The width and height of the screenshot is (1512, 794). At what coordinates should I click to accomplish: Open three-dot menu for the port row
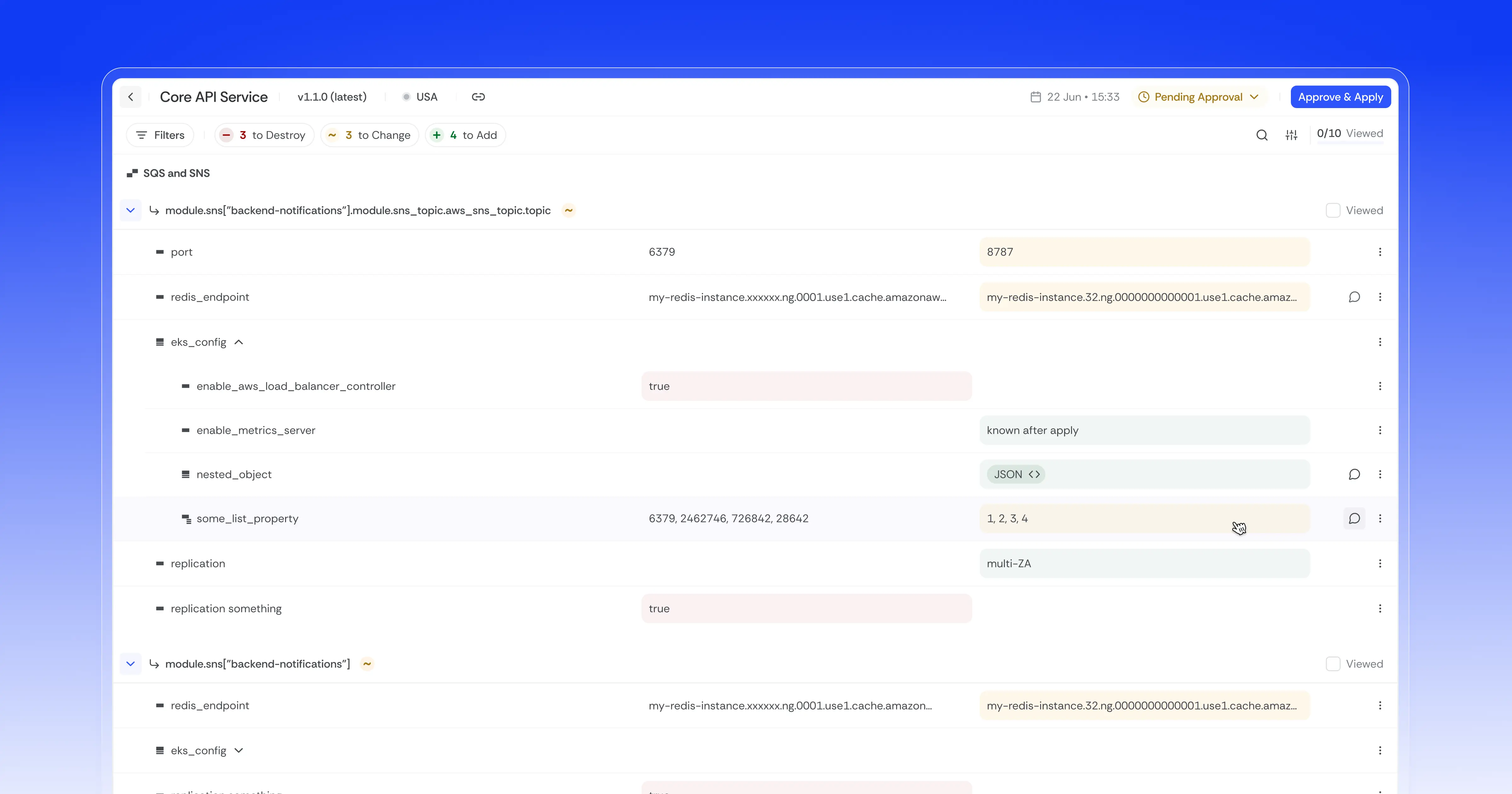click(x=1380, y=252)
